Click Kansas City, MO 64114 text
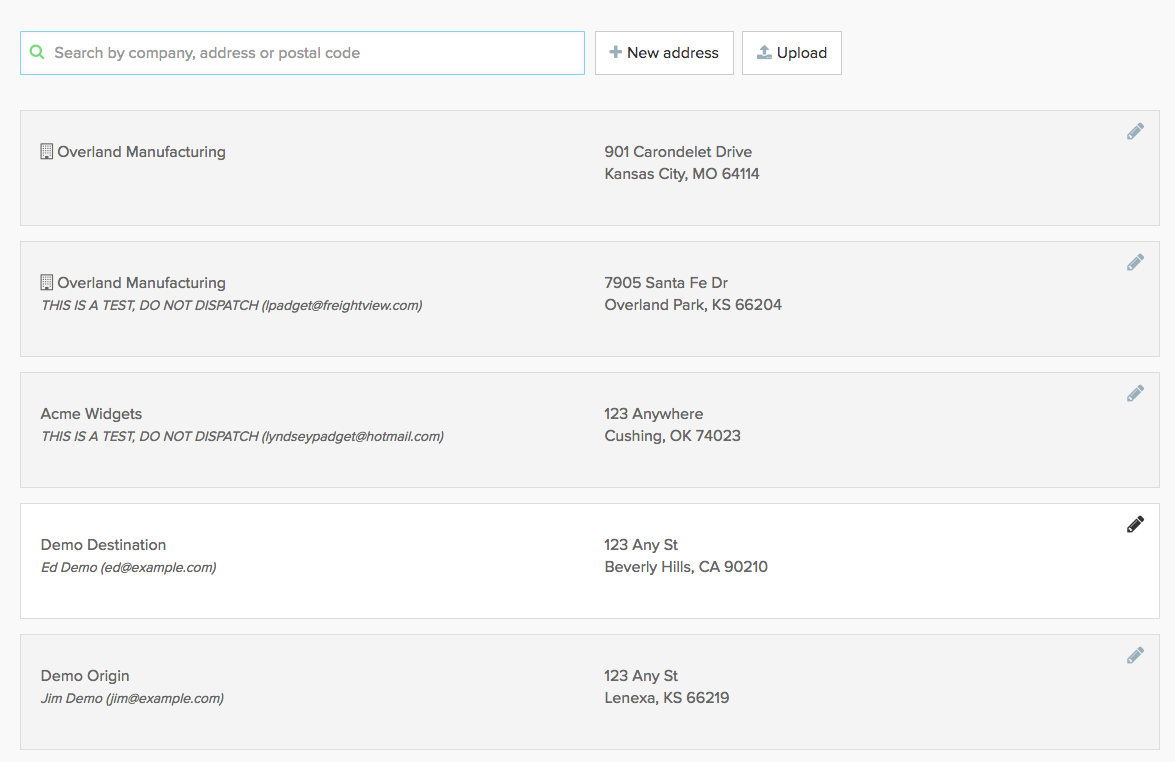 (x=682, y=174)
